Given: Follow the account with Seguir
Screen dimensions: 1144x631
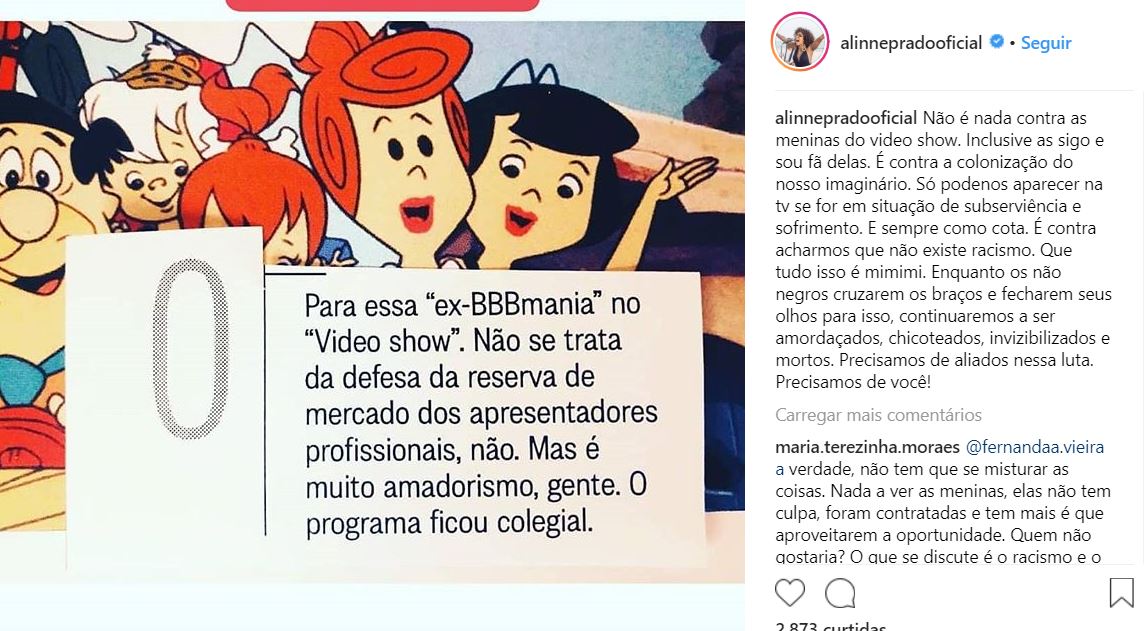Looking at the screenshot, I should point(1046,43).
